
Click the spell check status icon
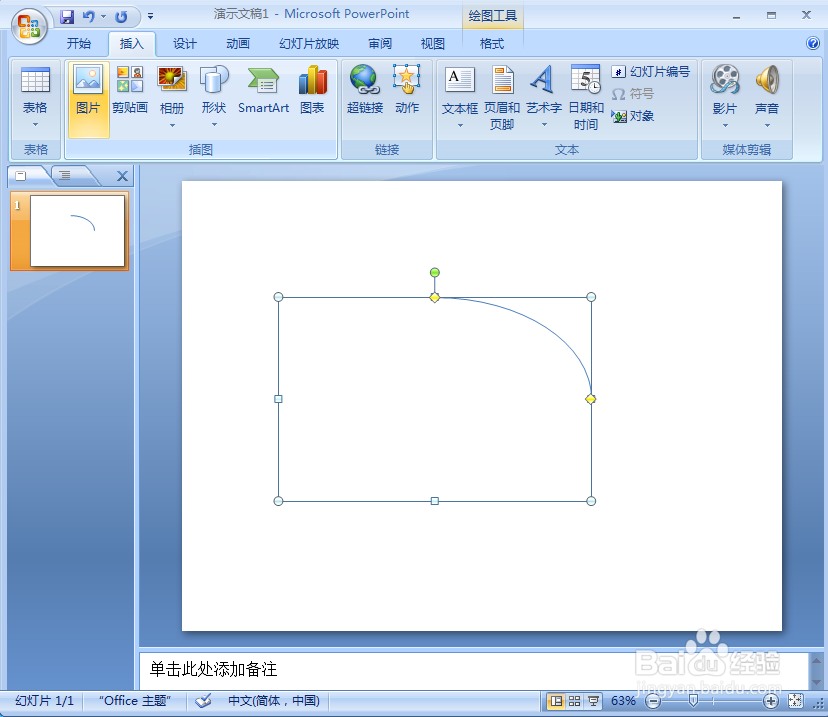coord(203,701)
